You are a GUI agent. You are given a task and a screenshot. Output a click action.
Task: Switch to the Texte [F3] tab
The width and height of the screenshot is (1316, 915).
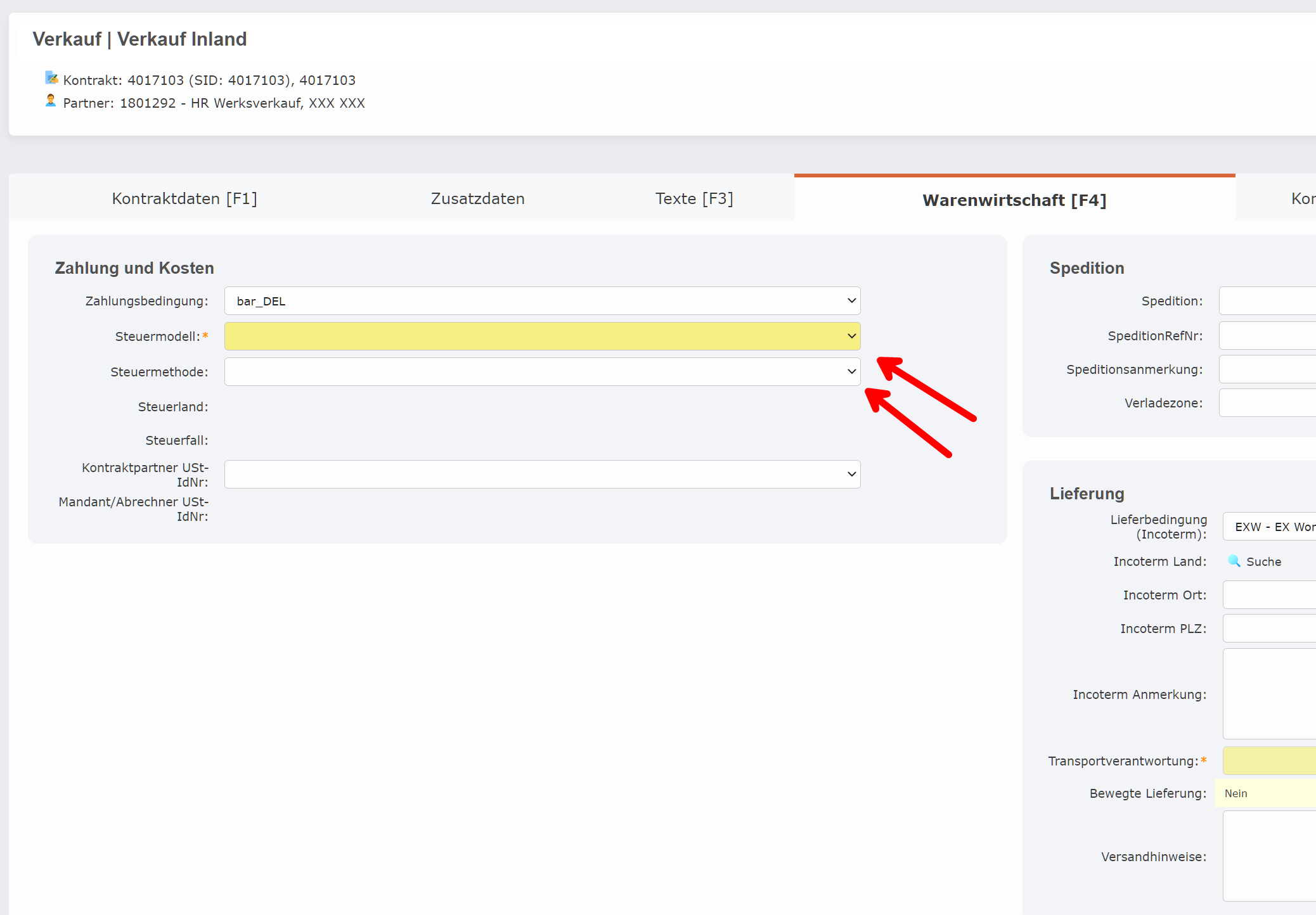click(x=694, y=199)
